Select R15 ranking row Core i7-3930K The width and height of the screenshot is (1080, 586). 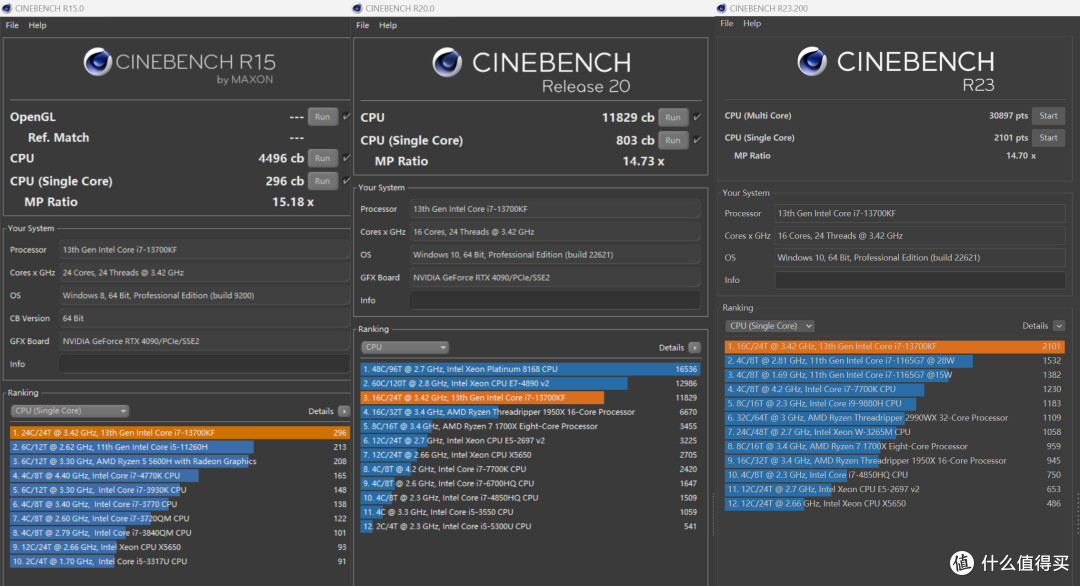(180, 490)
